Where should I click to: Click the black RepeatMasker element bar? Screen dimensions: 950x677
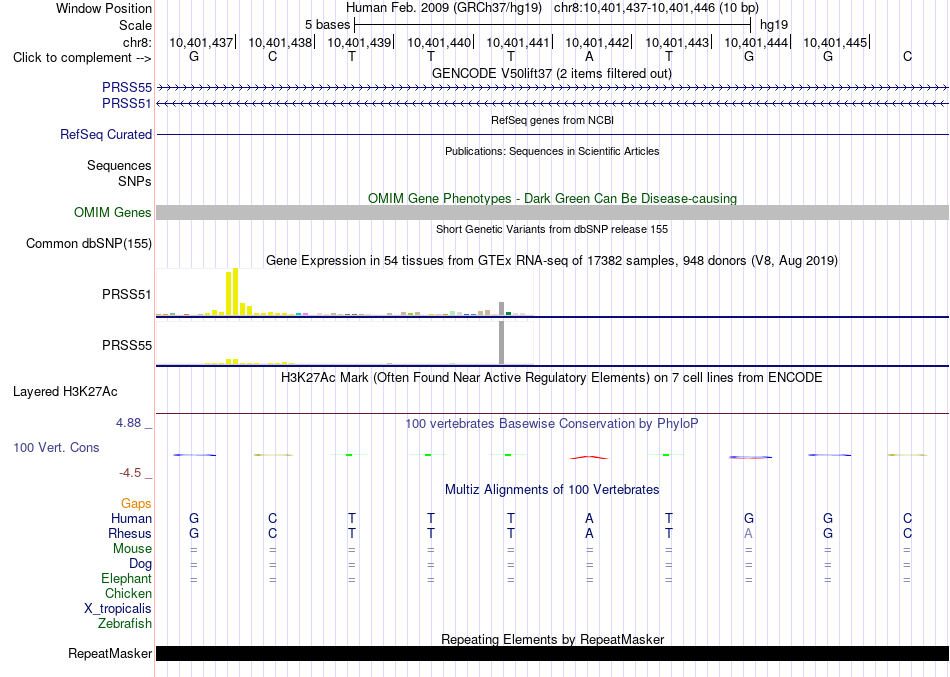[x=552, y=653]
